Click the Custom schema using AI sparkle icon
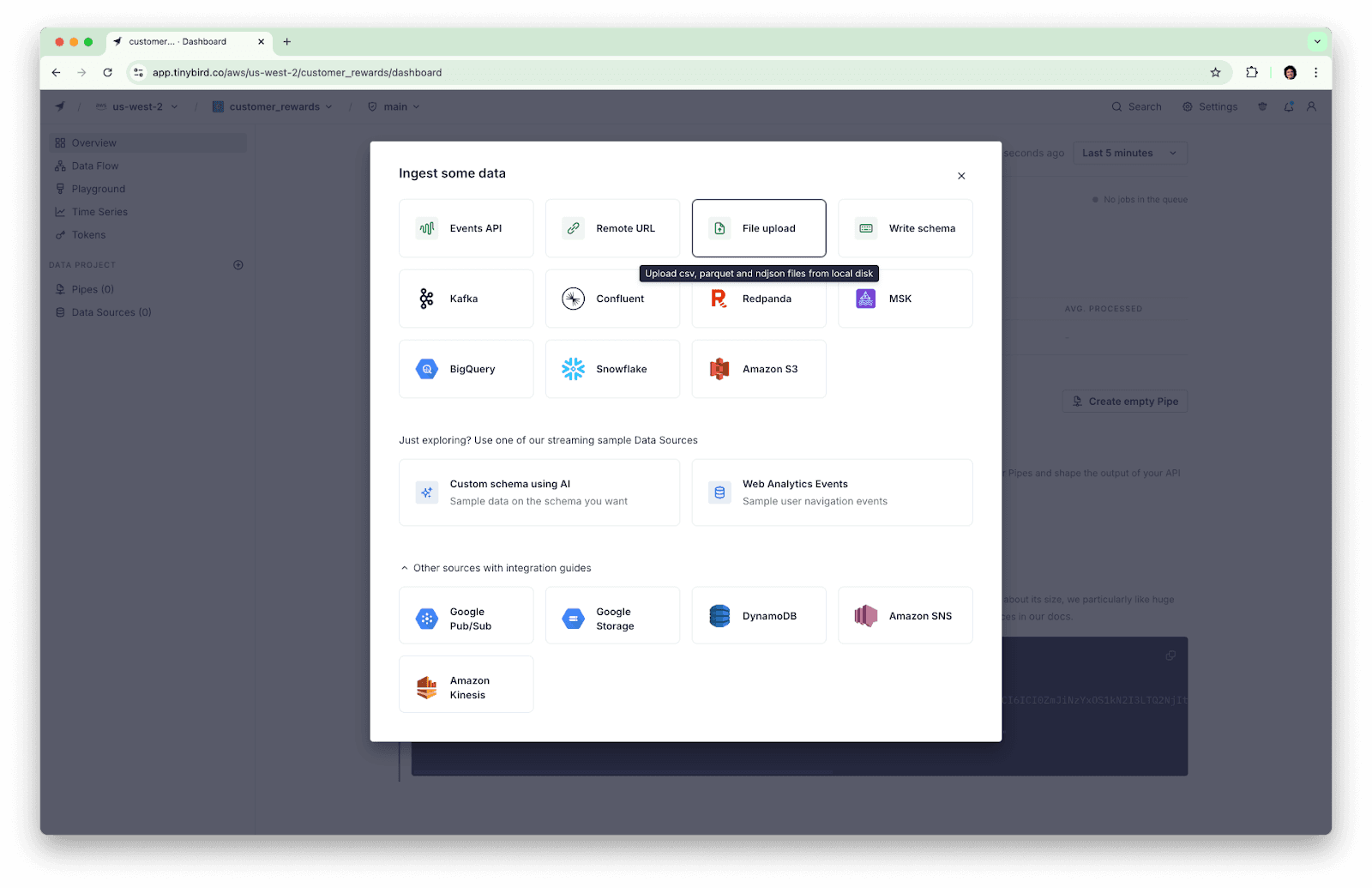 click(426, 492)
